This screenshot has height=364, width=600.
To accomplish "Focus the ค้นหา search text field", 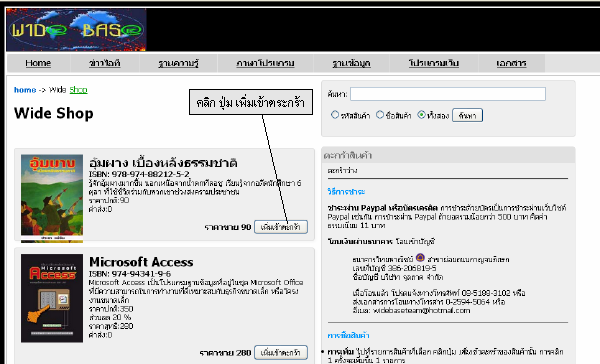I will 448,94.
